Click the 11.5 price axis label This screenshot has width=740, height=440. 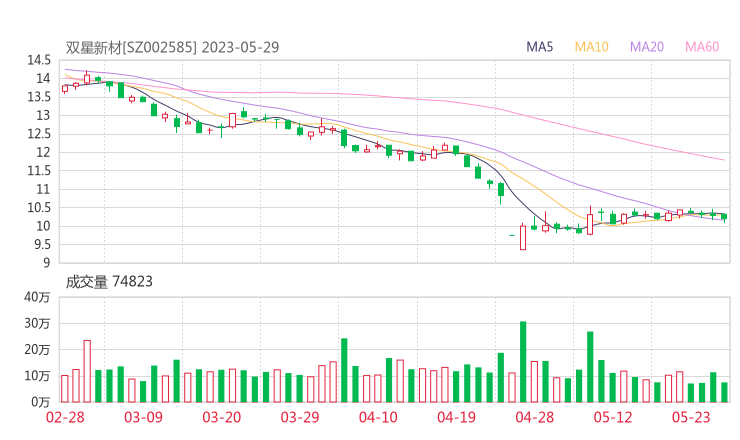[x=39, y=171]
